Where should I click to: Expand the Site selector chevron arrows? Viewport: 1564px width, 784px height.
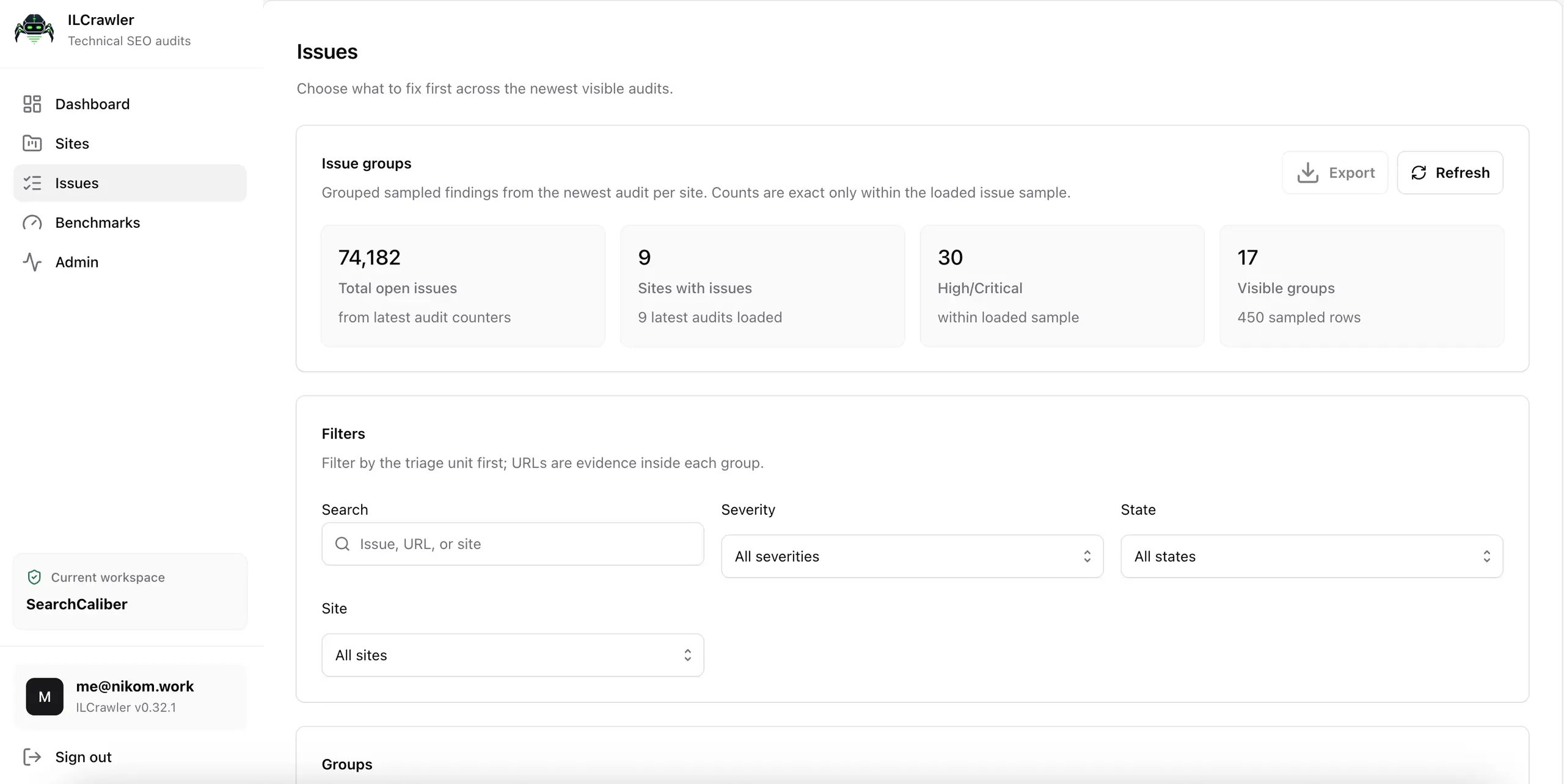click(x=687, y=655)
